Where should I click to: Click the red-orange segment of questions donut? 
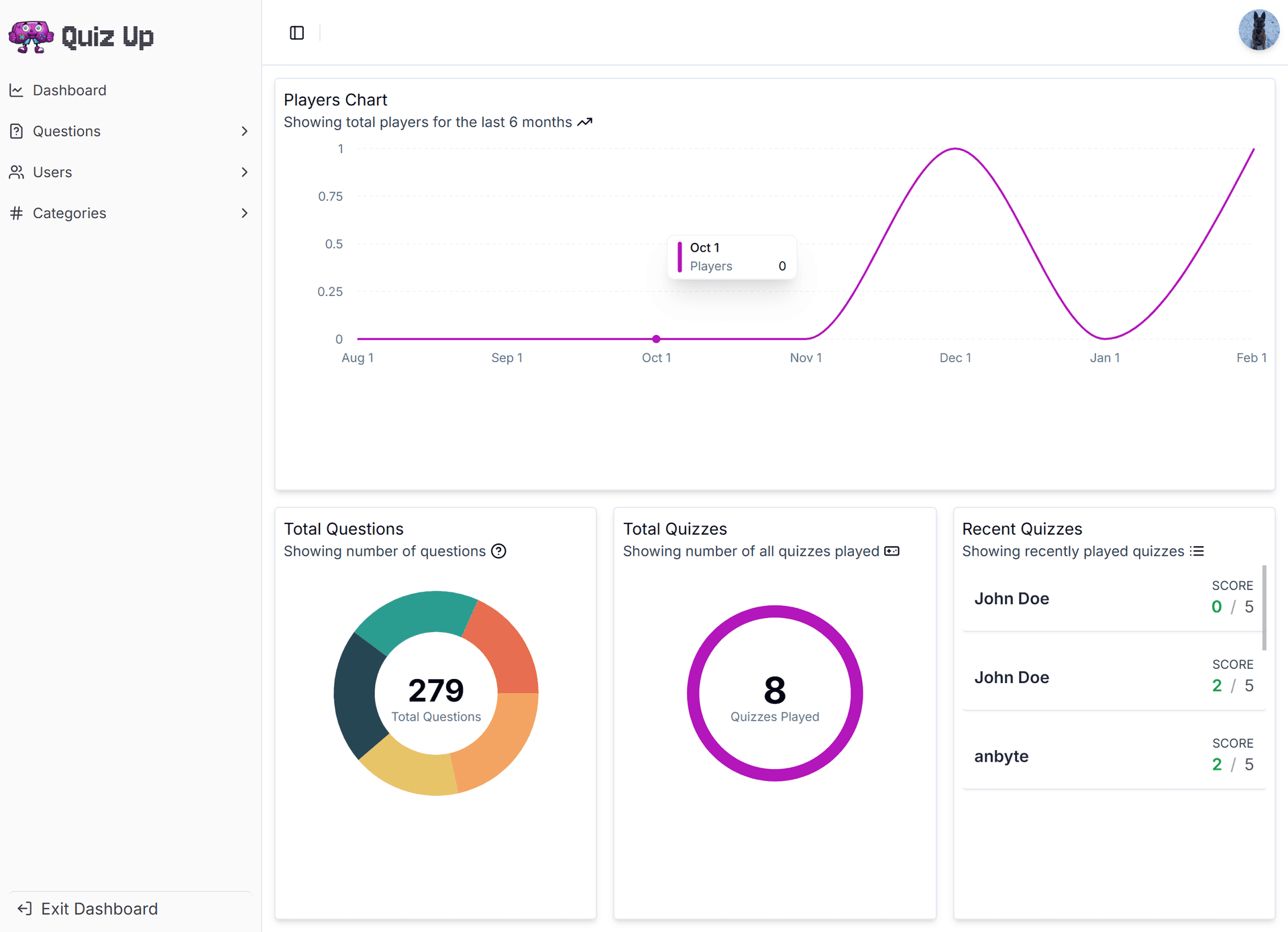508,651
